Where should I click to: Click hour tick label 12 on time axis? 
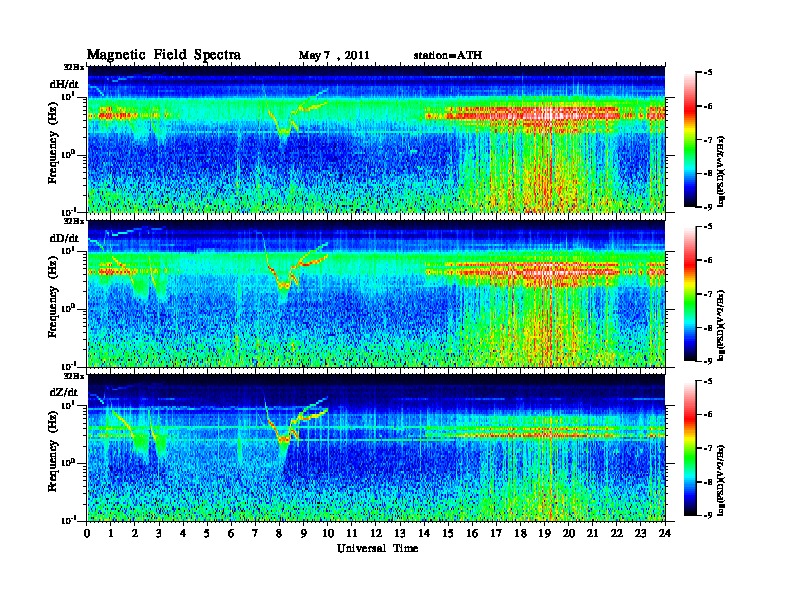tap(376, 533)
